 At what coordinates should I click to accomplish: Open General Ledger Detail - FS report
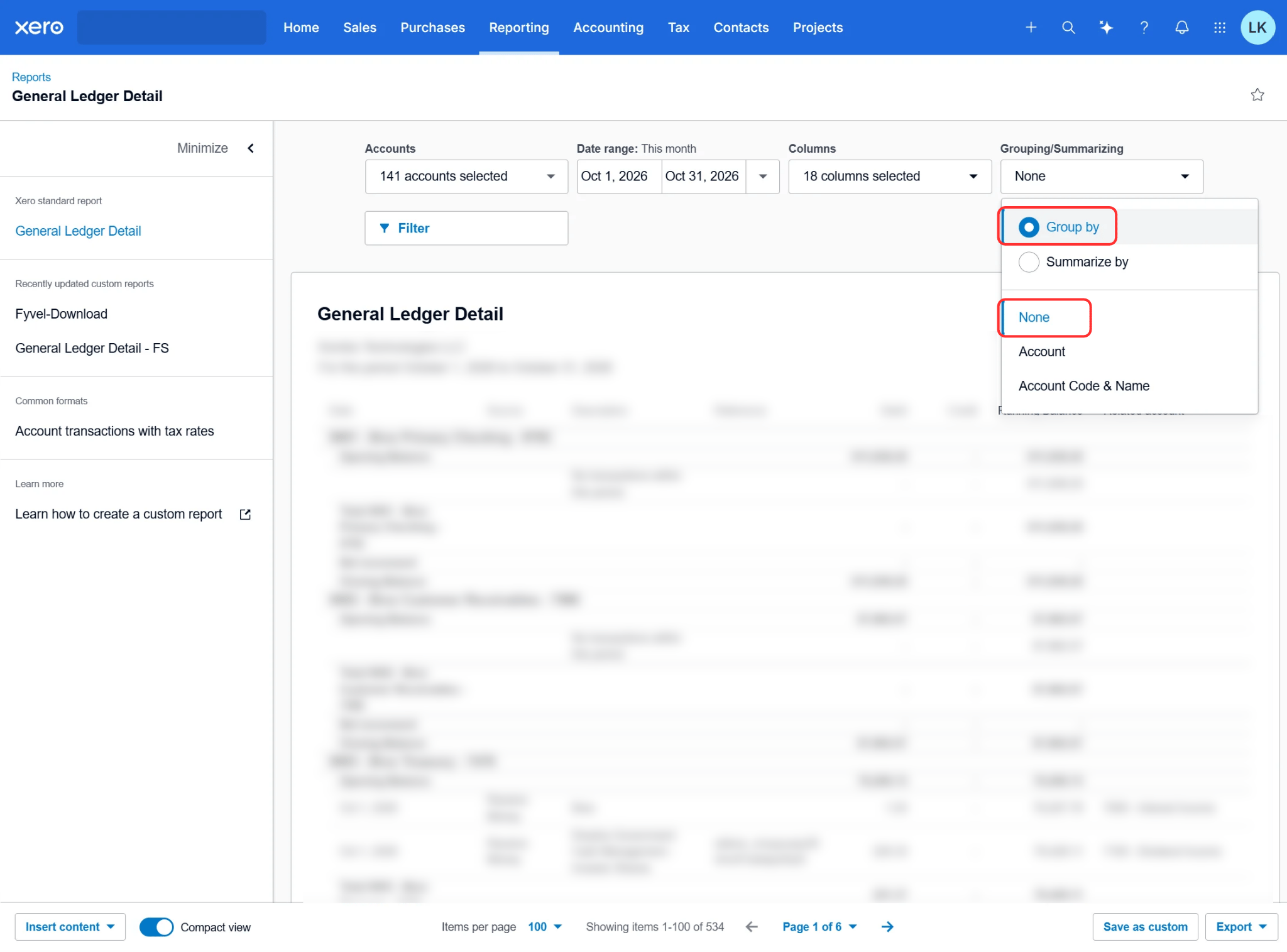click(x=92, y=348)
